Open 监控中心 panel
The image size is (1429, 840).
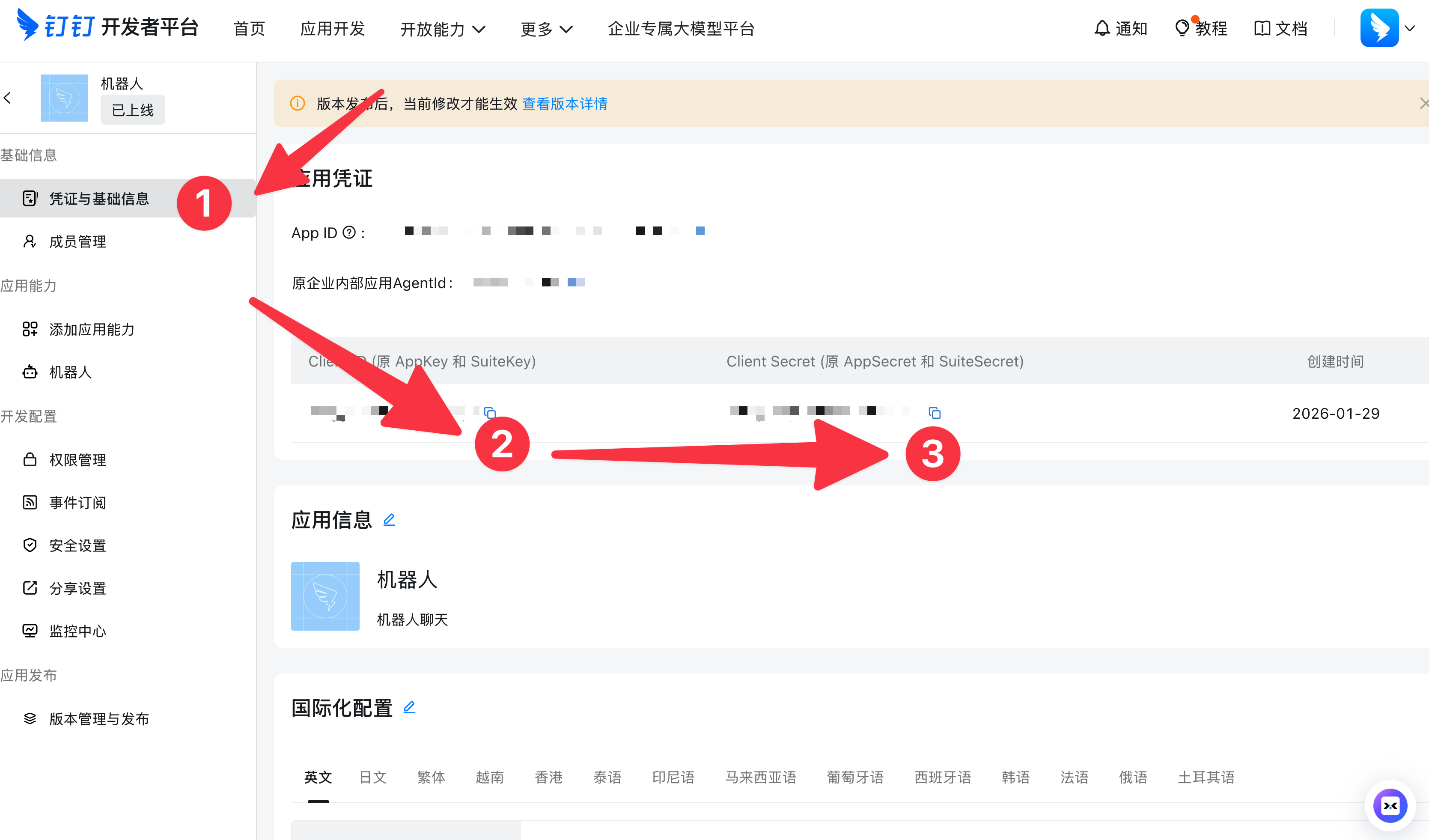pyautogui.click(x=77, y=631)
